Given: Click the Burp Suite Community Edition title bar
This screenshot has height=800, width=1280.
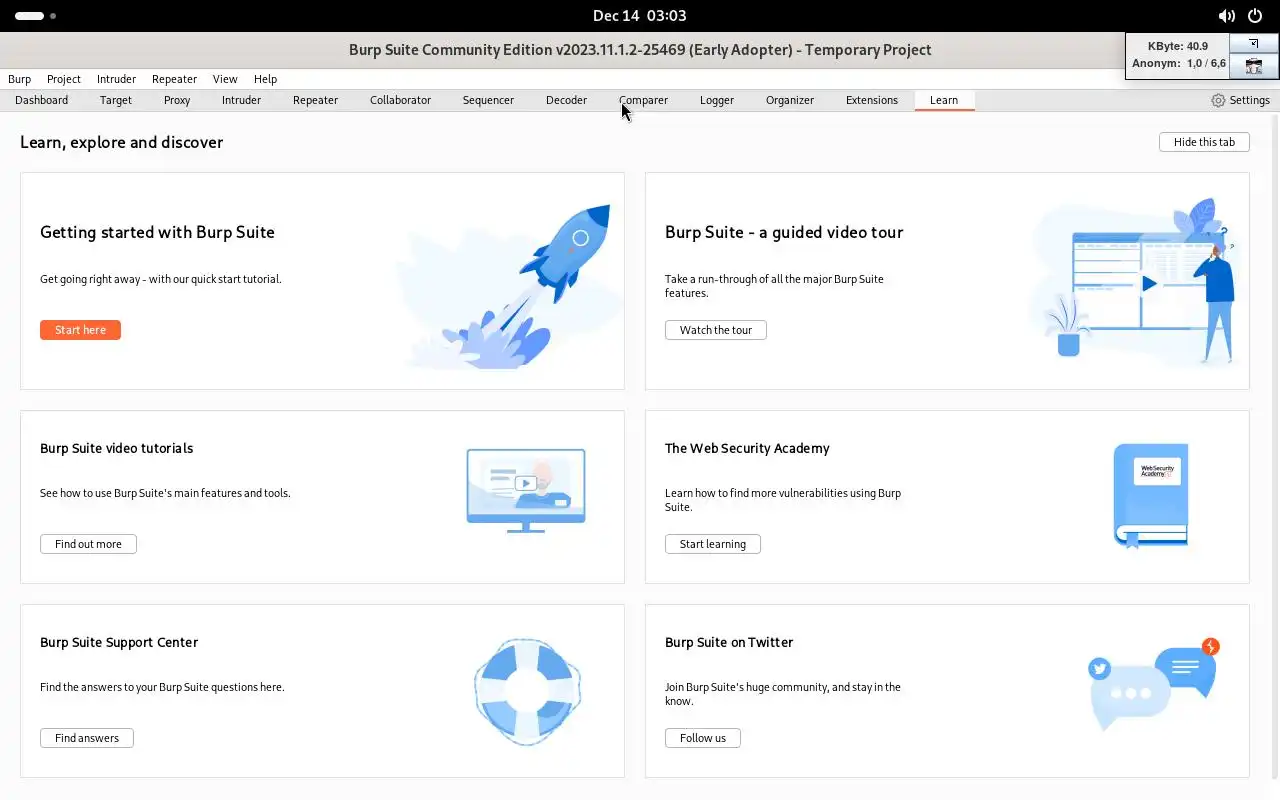Looking at the screenshot, I should [x=640, y=50].
